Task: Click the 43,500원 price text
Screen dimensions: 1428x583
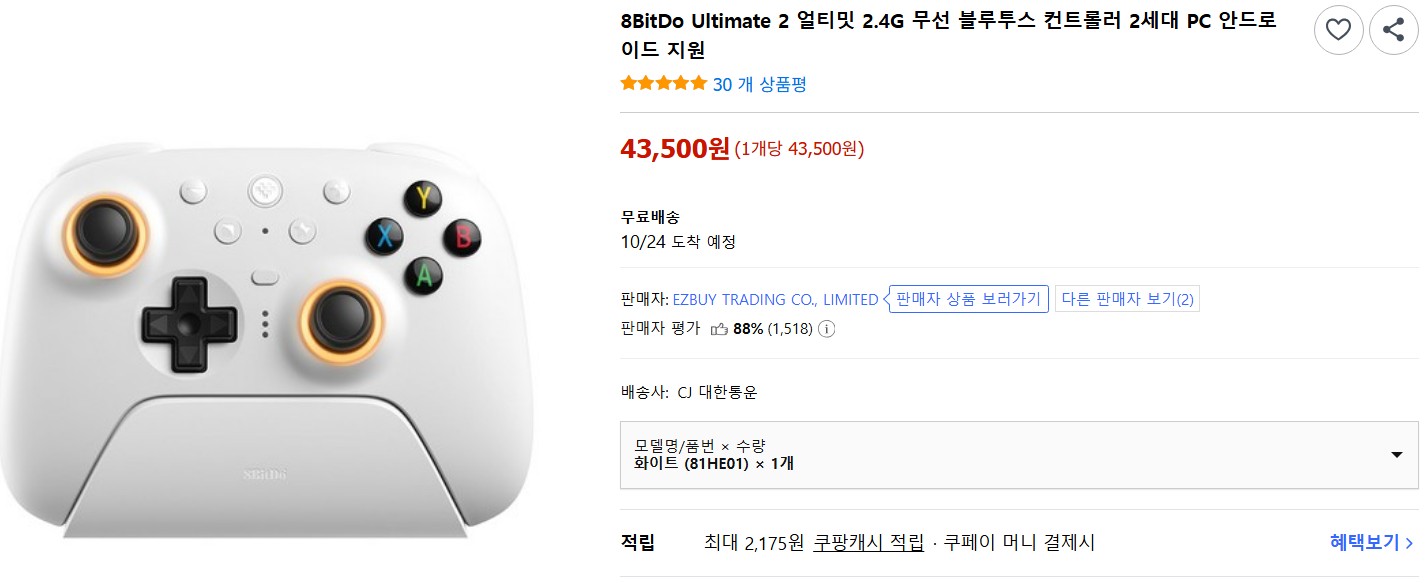Action: [675, 149]
